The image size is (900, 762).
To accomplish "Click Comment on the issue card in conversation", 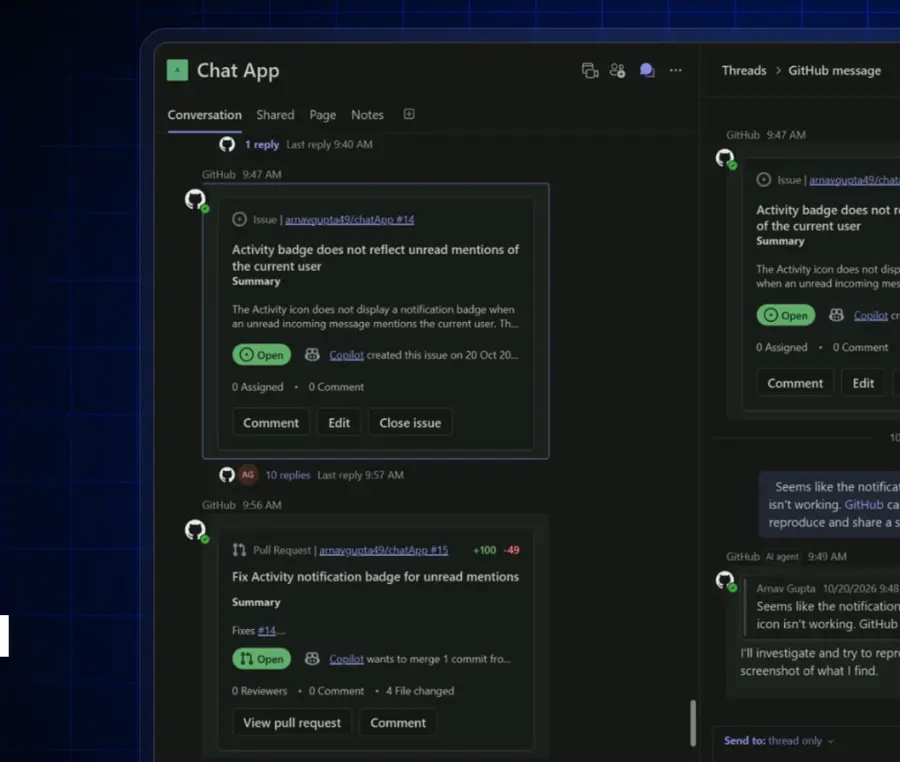I will (271, 422).
